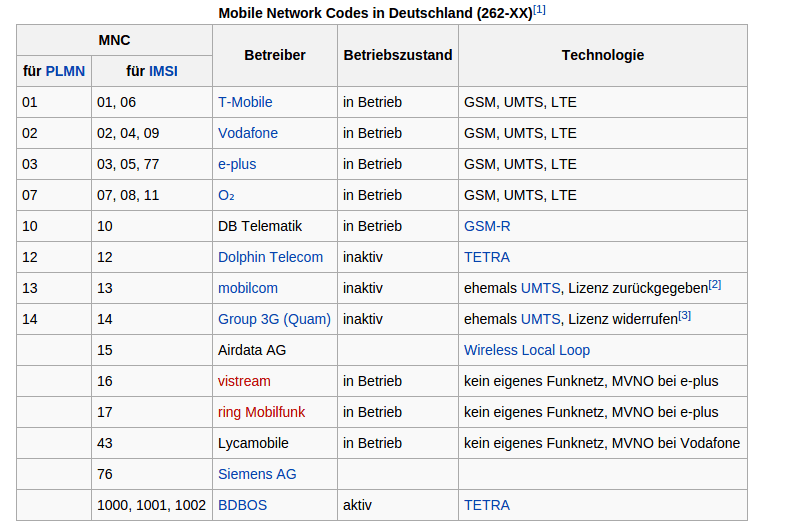The height and width of the screenshot is (531, 788).
Task: Select the IMSI cell '16' for vistream
Action: point(152,381)
